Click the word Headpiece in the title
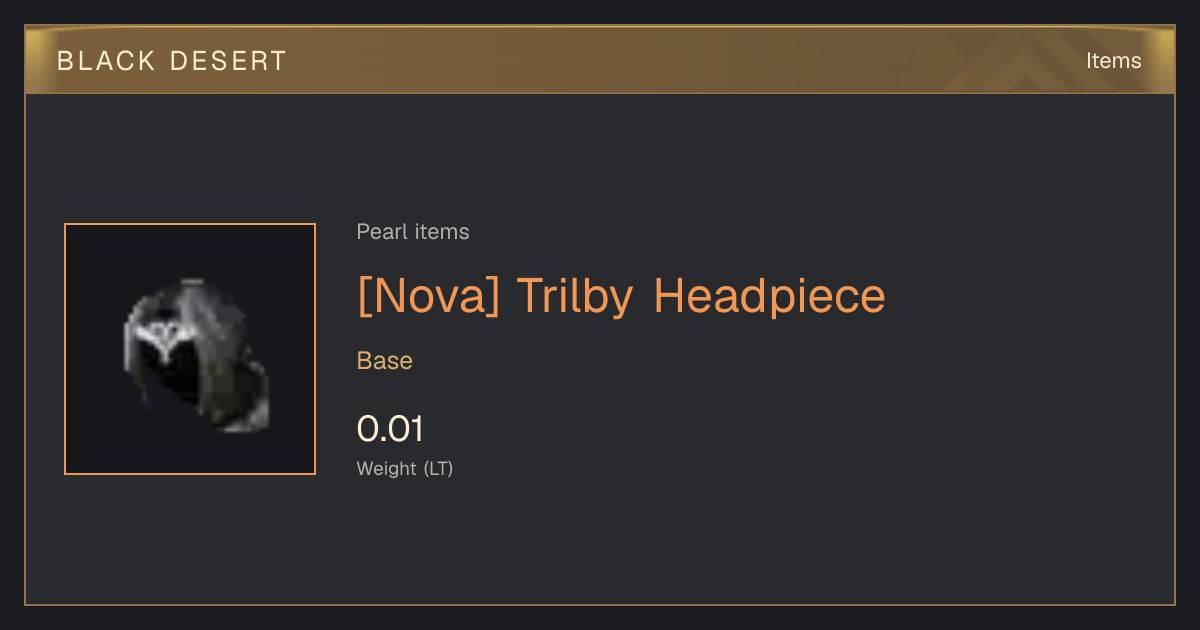Image resolution: width=1200 pixels, height=630 pixels. (770, 296)
